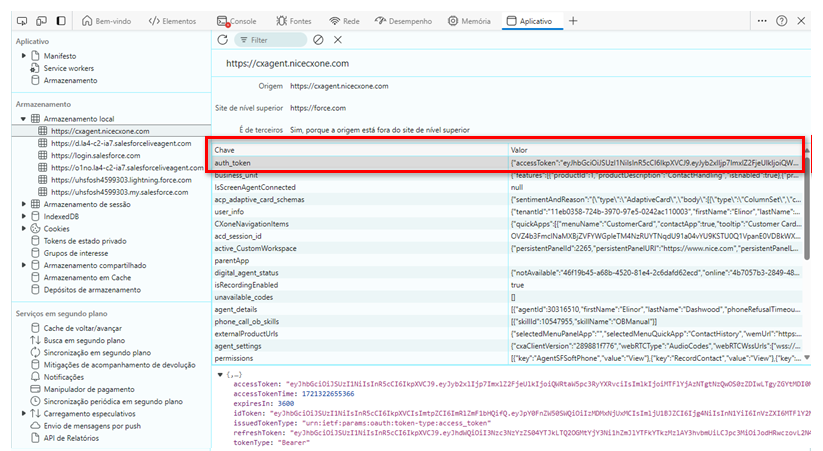Viewport: 823px width, 451px height.
Task: Select Depósitos de armazenamento
Action: tap(92, 290)
